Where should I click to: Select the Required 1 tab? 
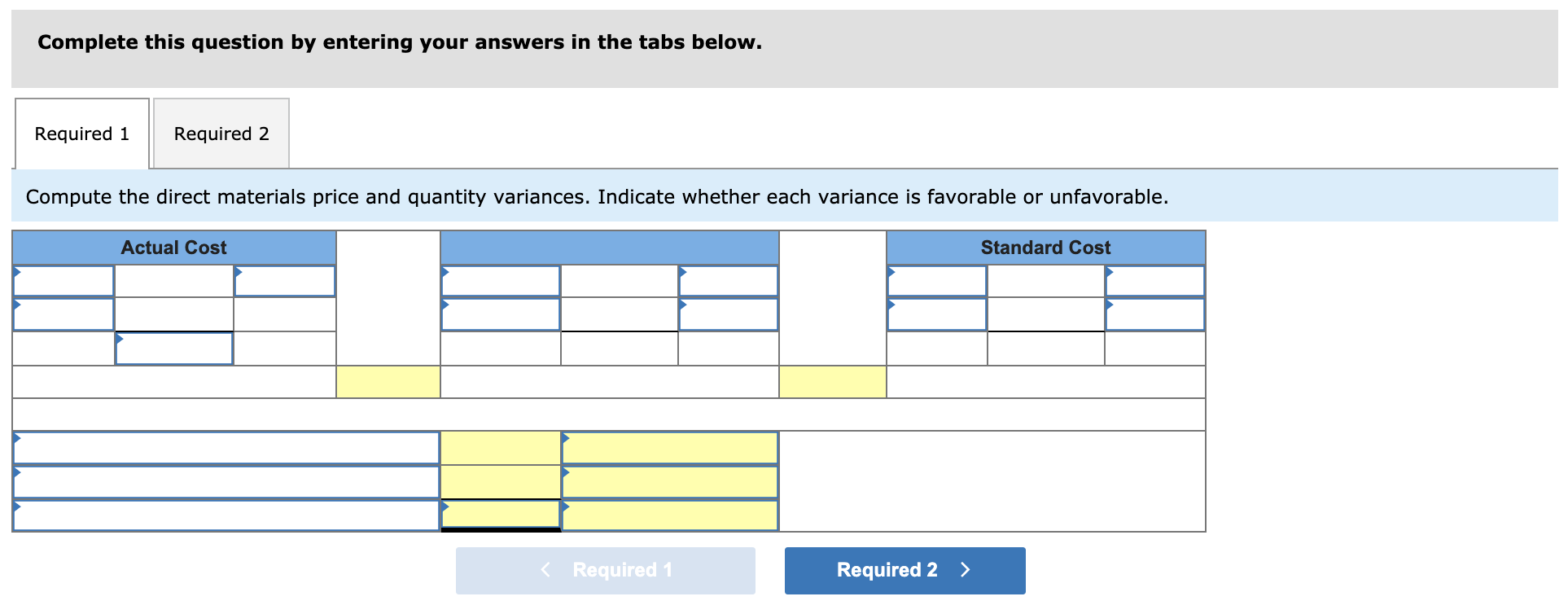pyautogui.click(x=81, y=134)
